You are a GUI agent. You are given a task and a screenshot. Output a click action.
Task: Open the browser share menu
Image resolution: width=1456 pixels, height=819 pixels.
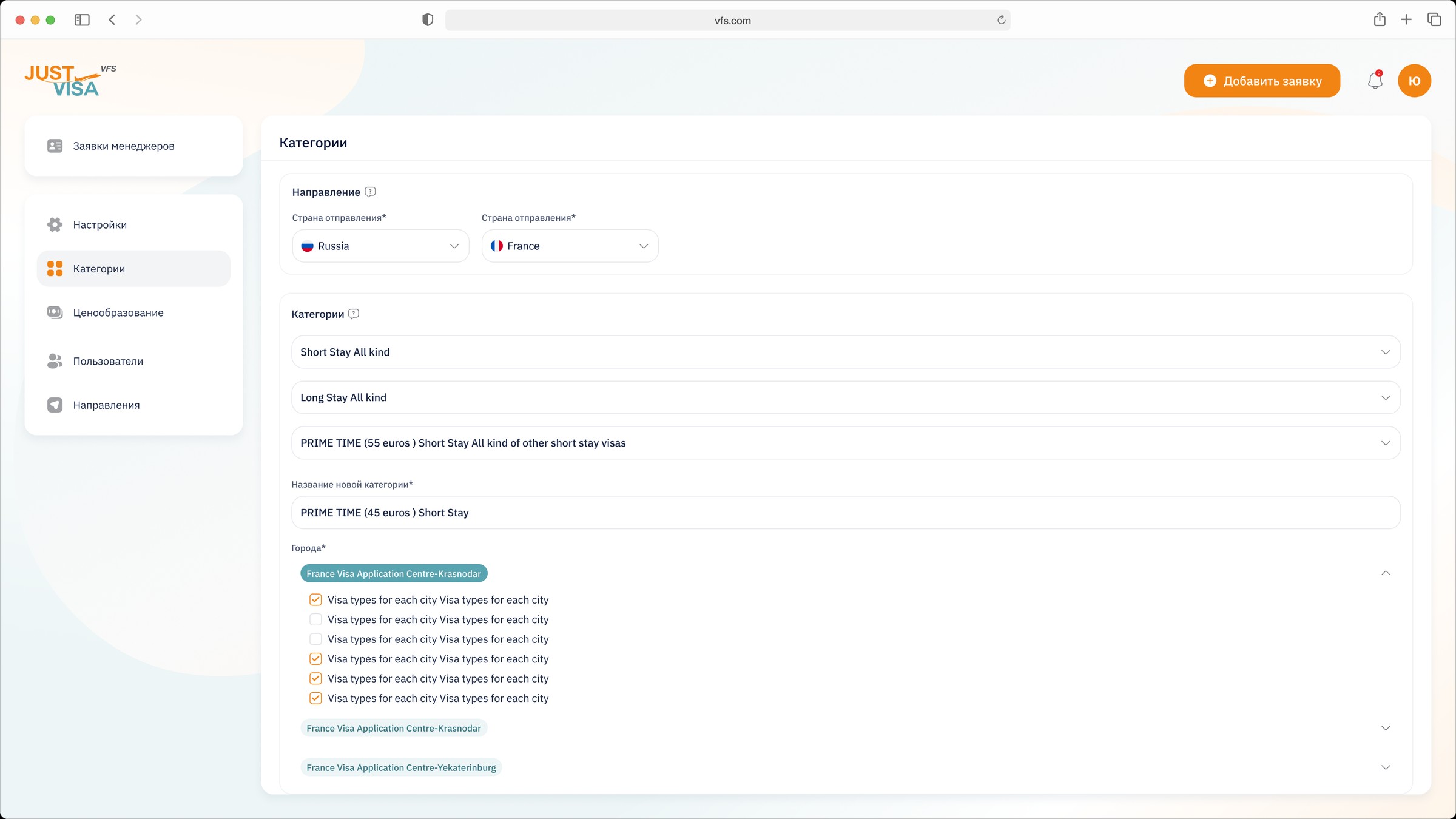1380,19
